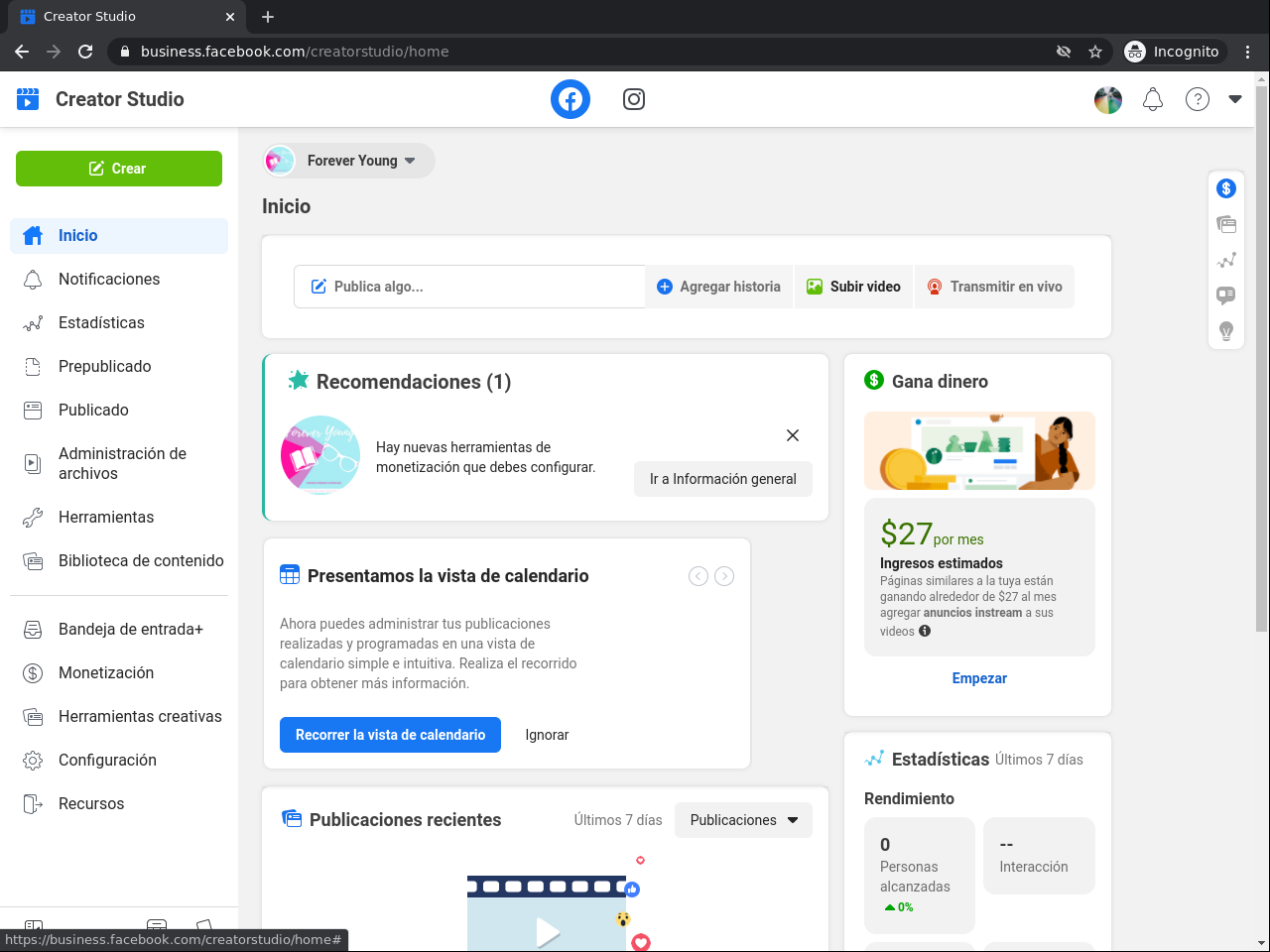Expand the account dropdown arrow in header
The image size is (1270, 952).
pos(1235,99)
